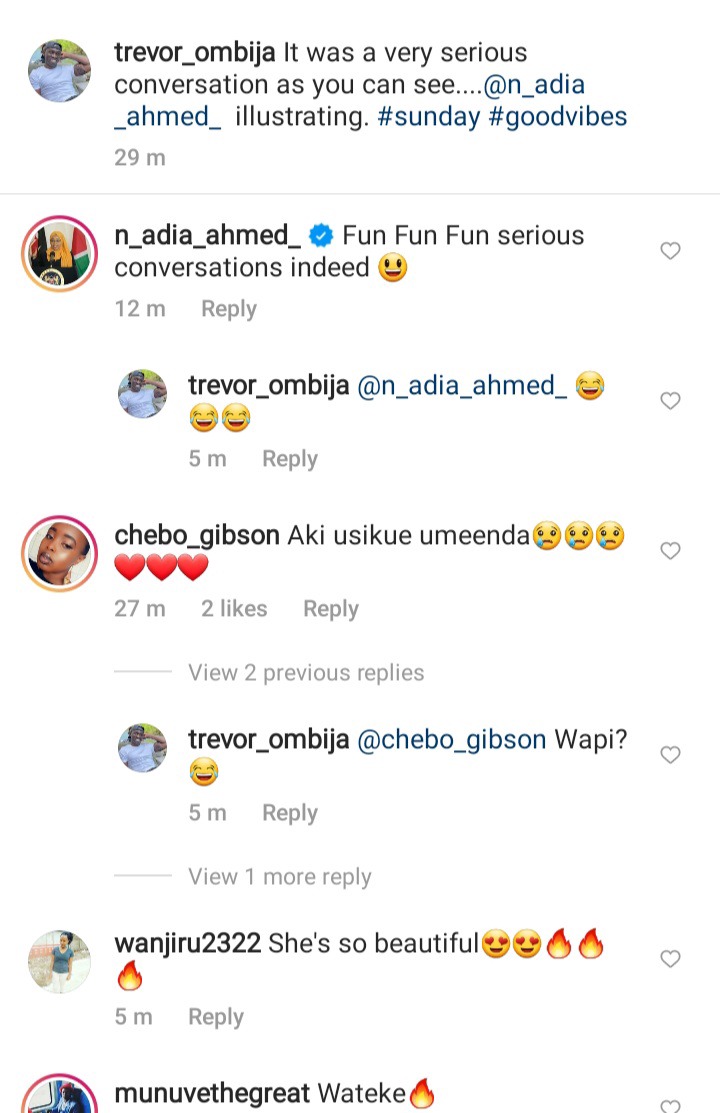Reply to trevor_ombija's Wapi? comment

click(x=290, y=813)
